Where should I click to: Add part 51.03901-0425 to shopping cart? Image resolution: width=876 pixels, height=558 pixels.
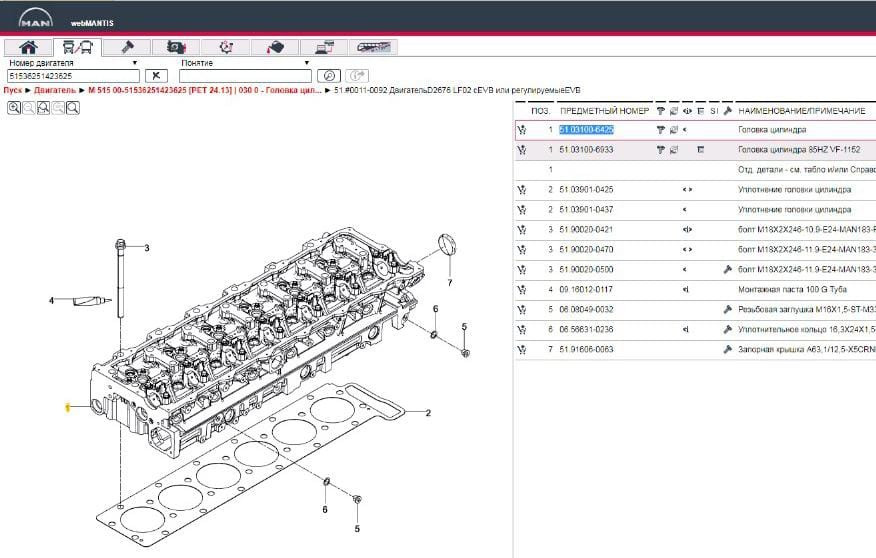522,189
